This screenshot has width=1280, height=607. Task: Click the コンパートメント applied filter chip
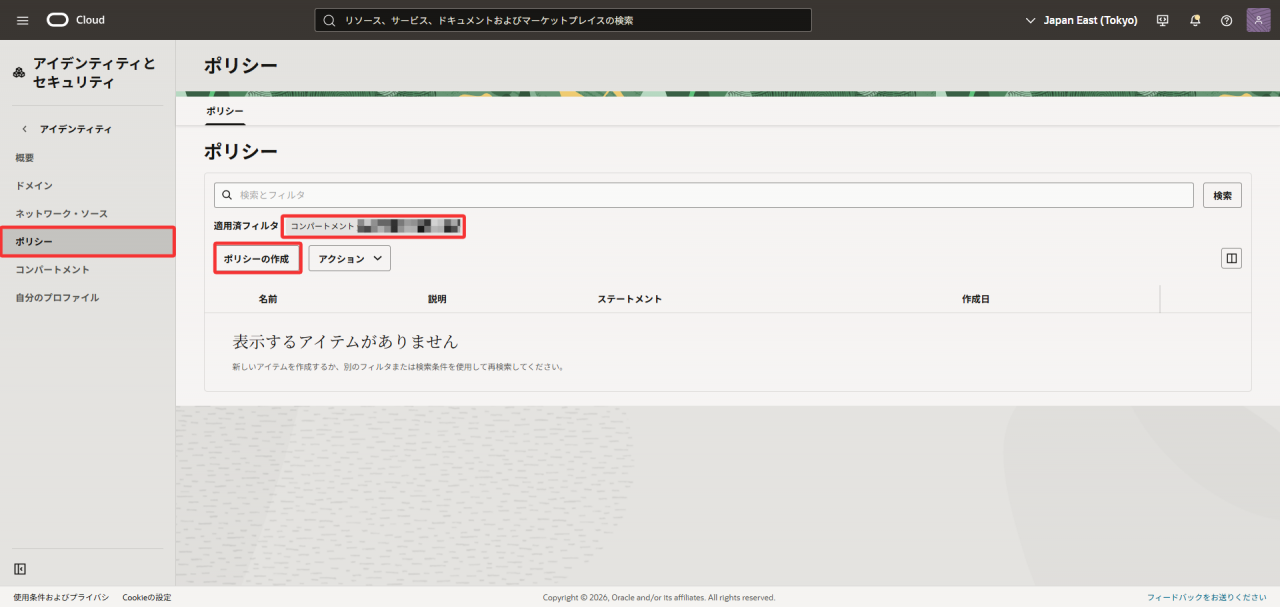coord(374,226)
